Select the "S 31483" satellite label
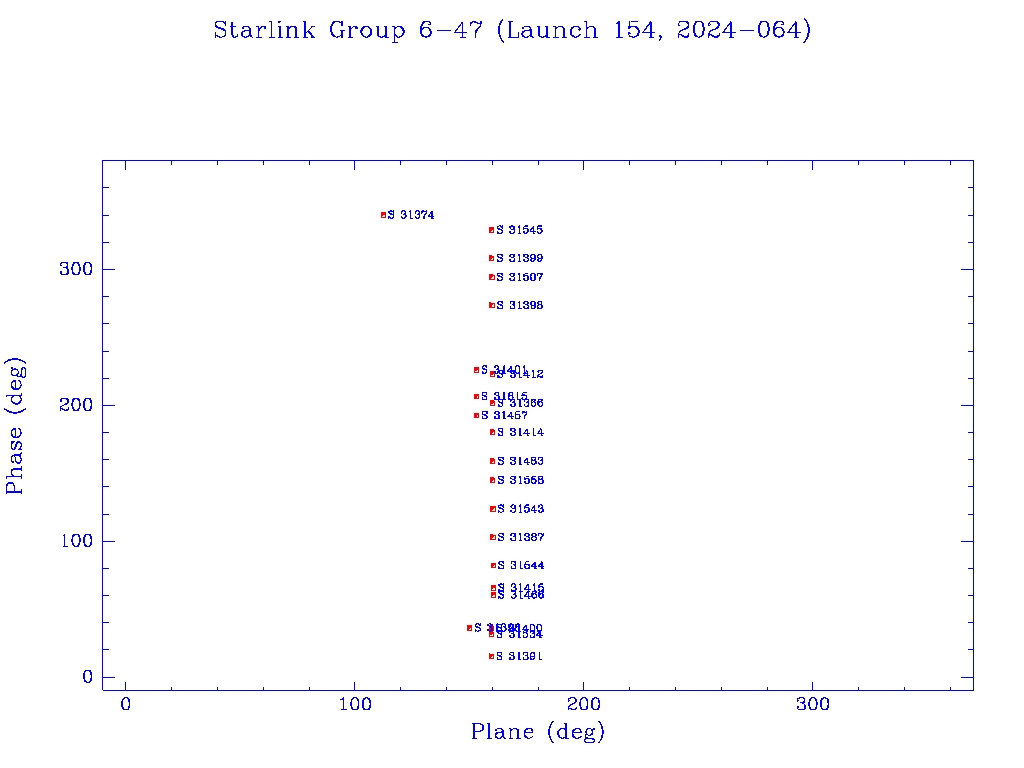Screen dimensions: 1024x768 pyautogui.click(x=520, y=461)
